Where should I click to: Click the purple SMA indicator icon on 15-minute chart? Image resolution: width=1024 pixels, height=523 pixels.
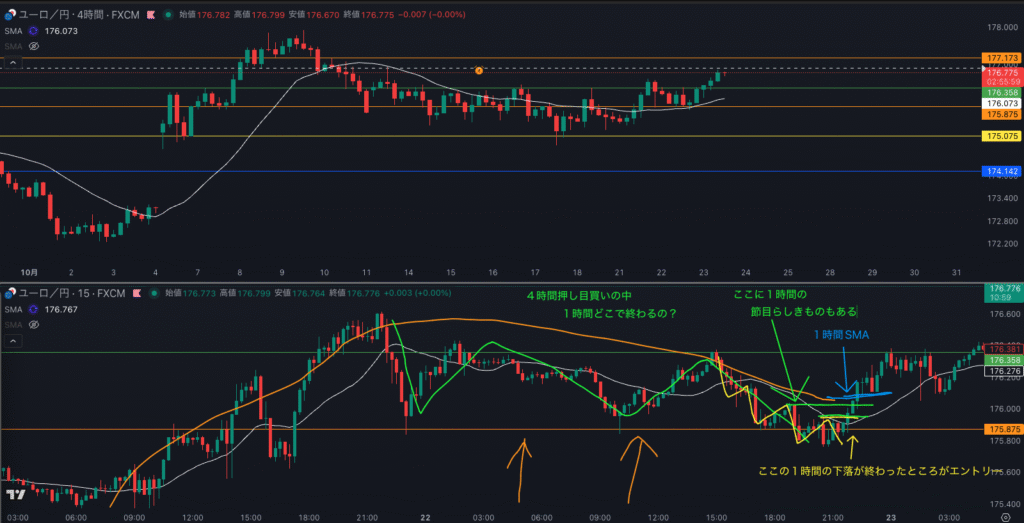(33, 308)
